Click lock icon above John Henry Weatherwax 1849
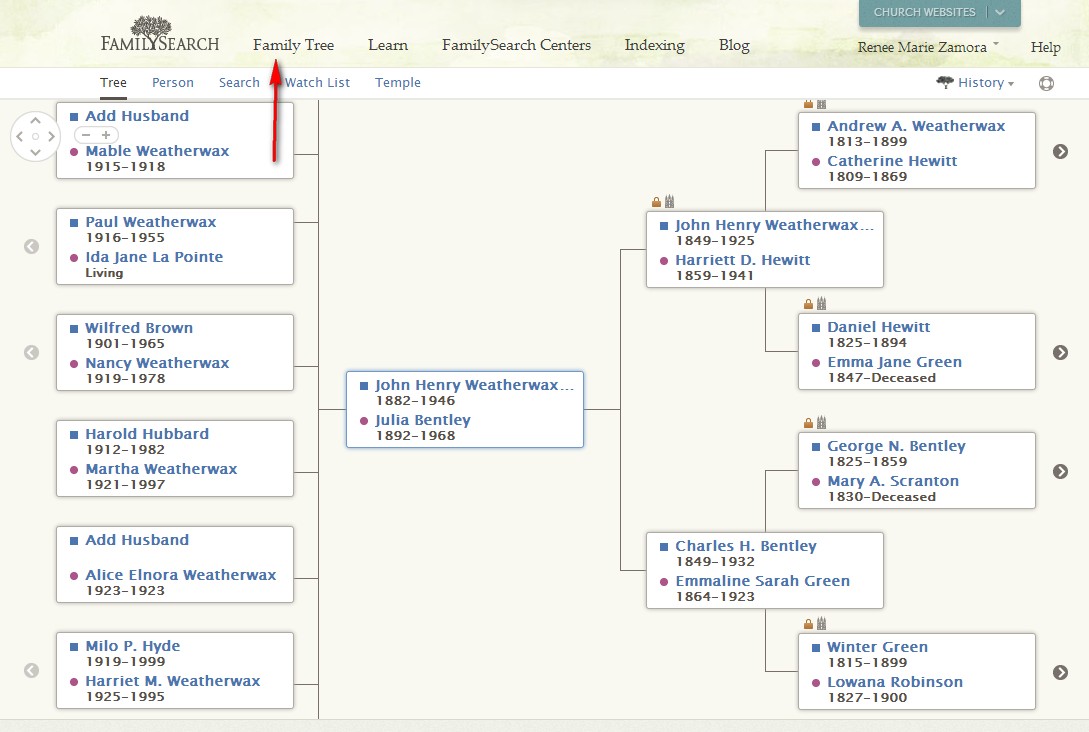1089x732 pixels. (656, 202)
